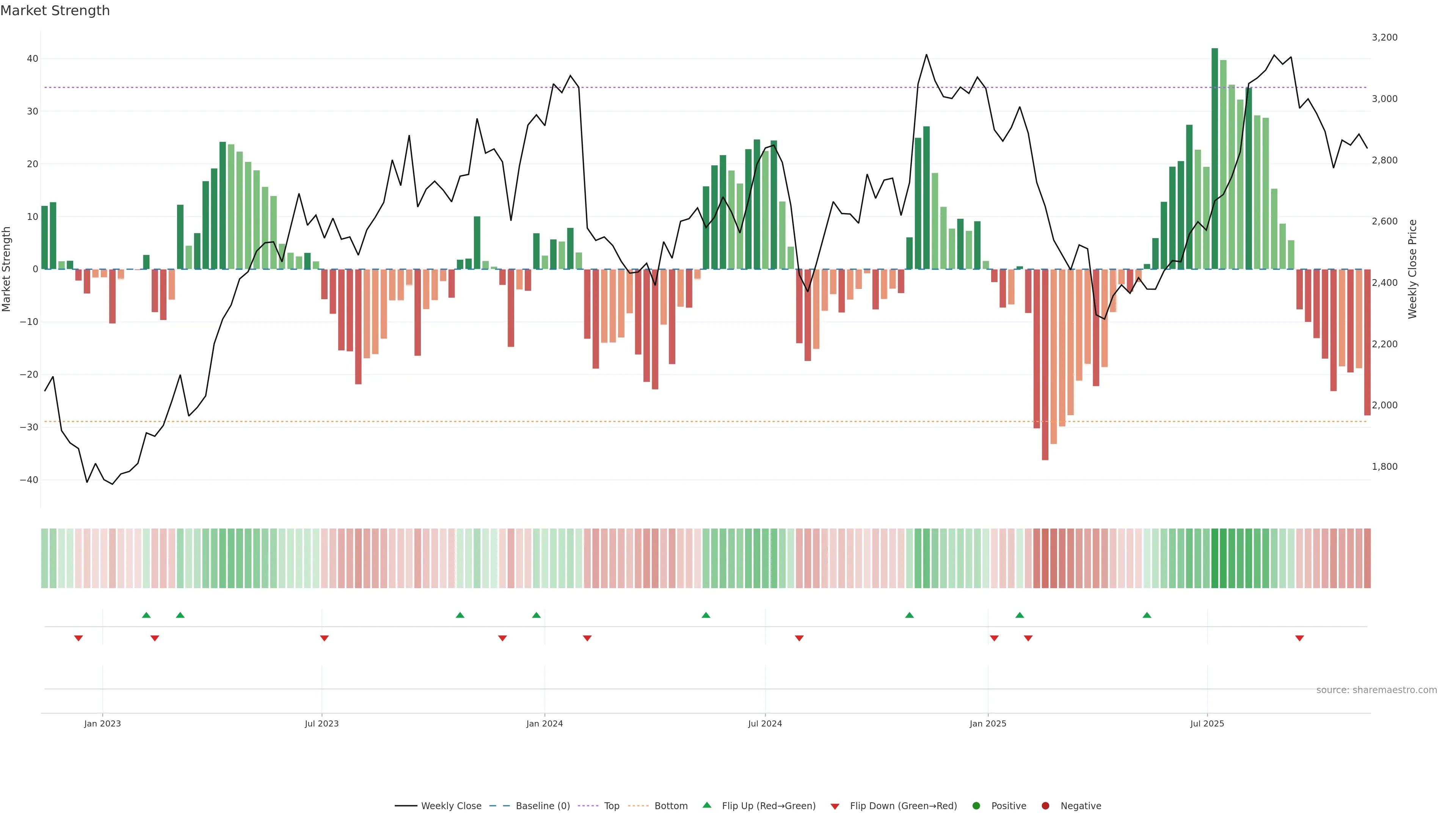This screenshot has height=819, width=1456.
Task: Click red flip-down marker at Jul 2023
Action: click(325, 638)
